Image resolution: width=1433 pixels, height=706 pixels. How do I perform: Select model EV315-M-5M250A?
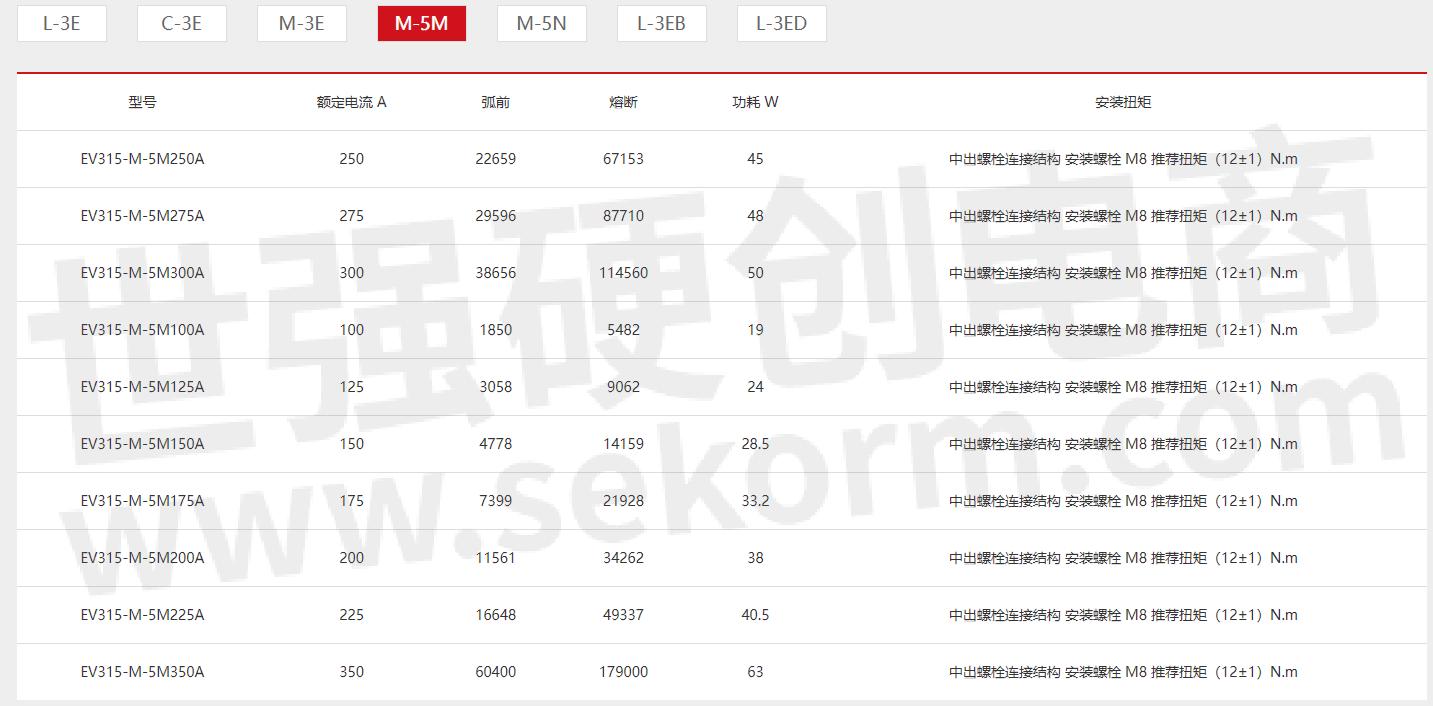[x=142, y=158]
